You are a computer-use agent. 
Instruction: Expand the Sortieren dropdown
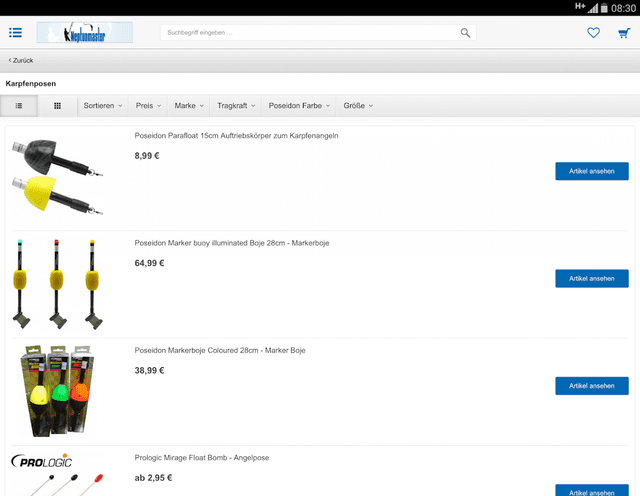[103, 106]
